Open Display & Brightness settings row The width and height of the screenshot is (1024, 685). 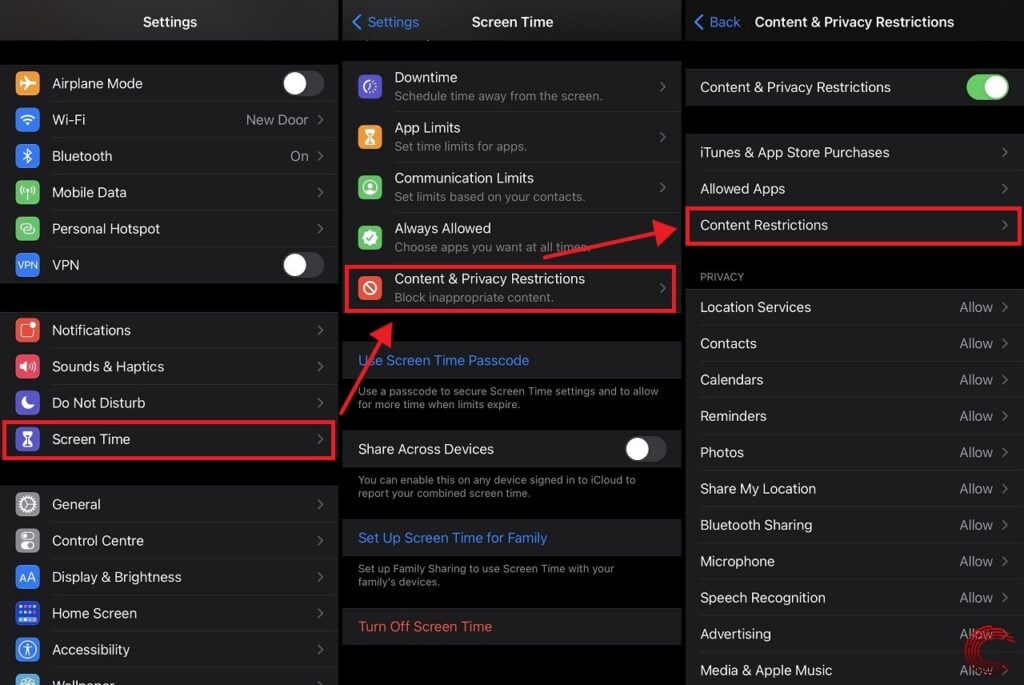click(x=169, y=577)
